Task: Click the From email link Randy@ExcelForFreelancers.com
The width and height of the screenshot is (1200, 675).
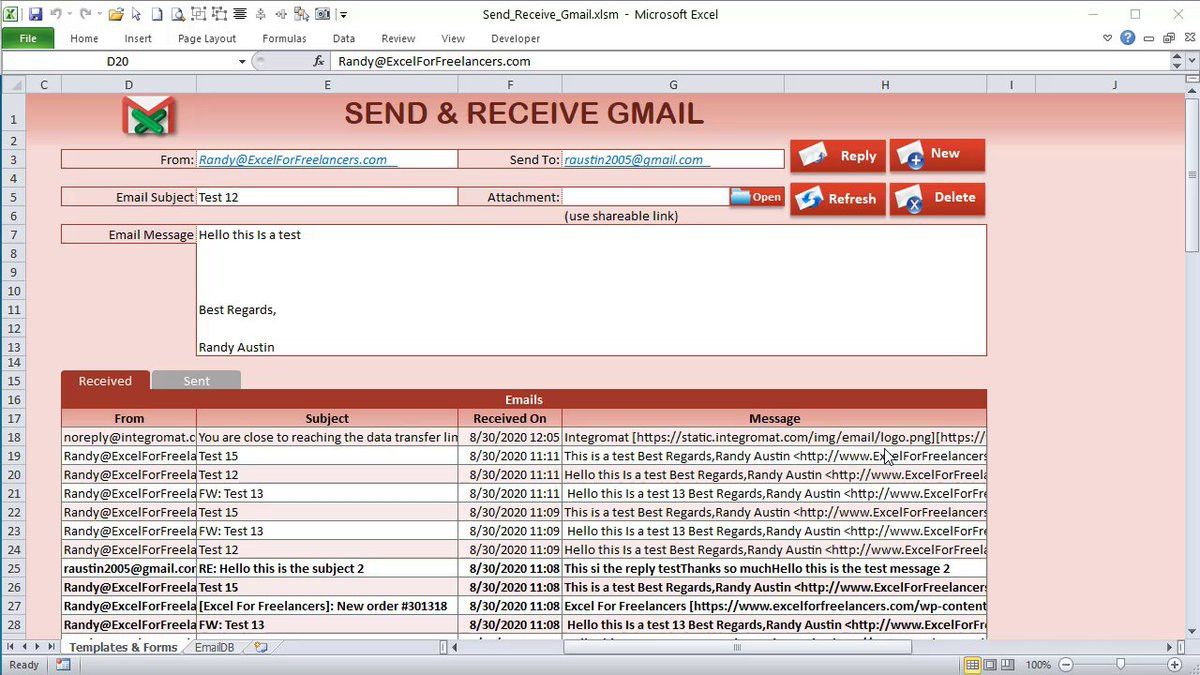Action: [x=293, y=159]
